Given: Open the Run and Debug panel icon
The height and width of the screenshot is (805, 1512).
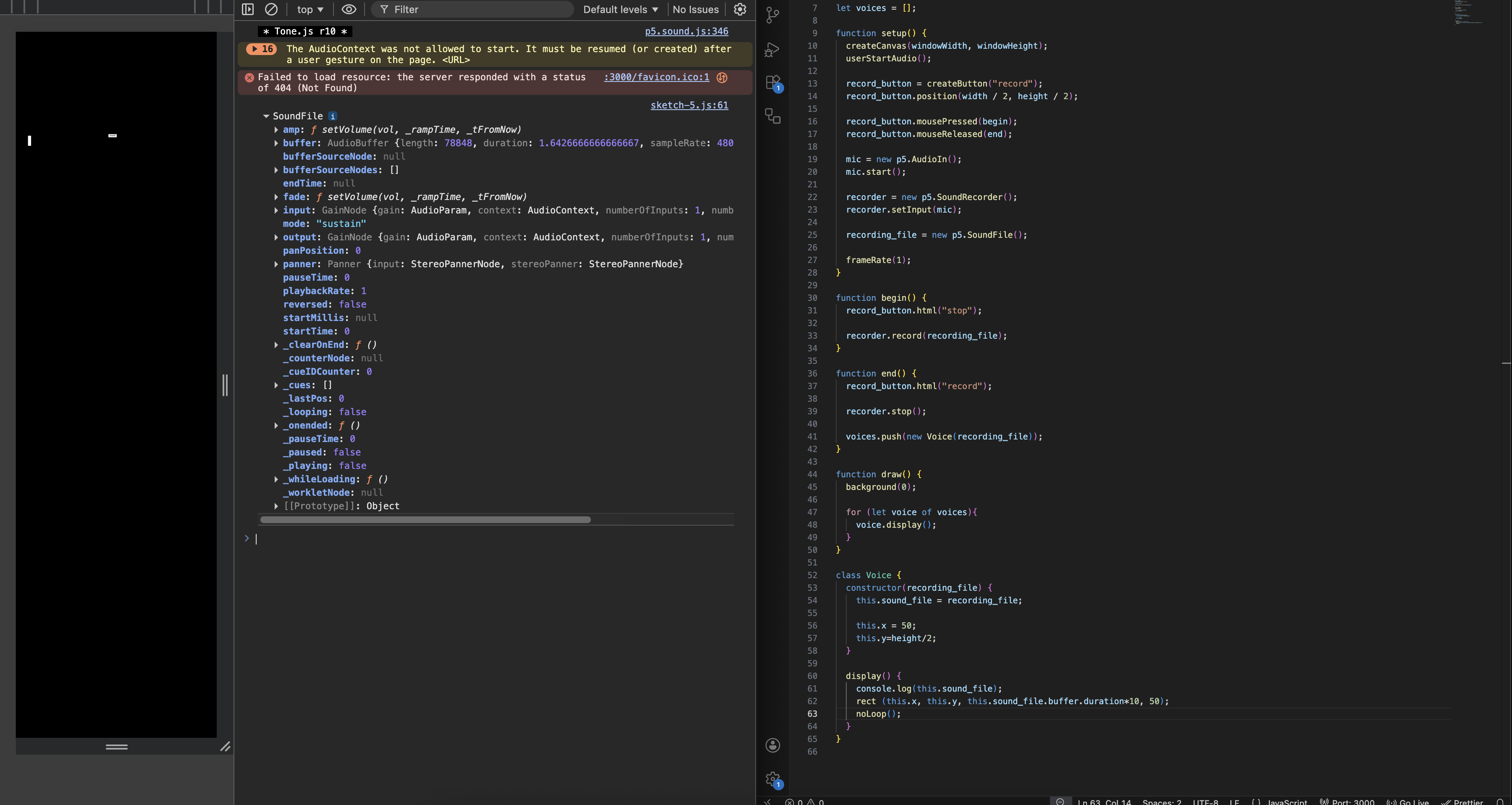Looking at the screenshot, I should (772, 50).
